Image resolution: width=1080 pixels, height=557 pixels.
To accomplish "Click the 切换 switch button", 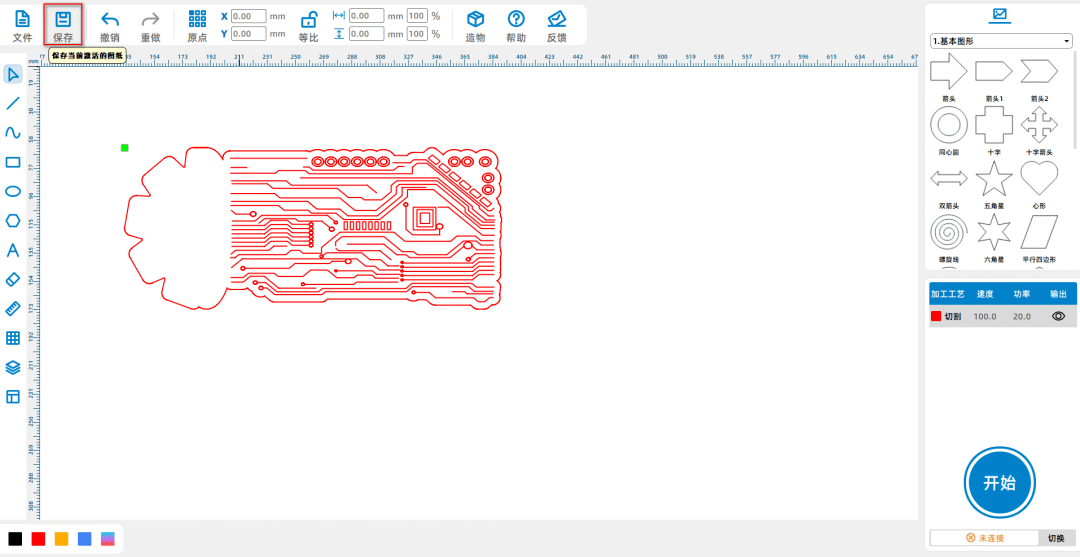I will coord(1056,538).
